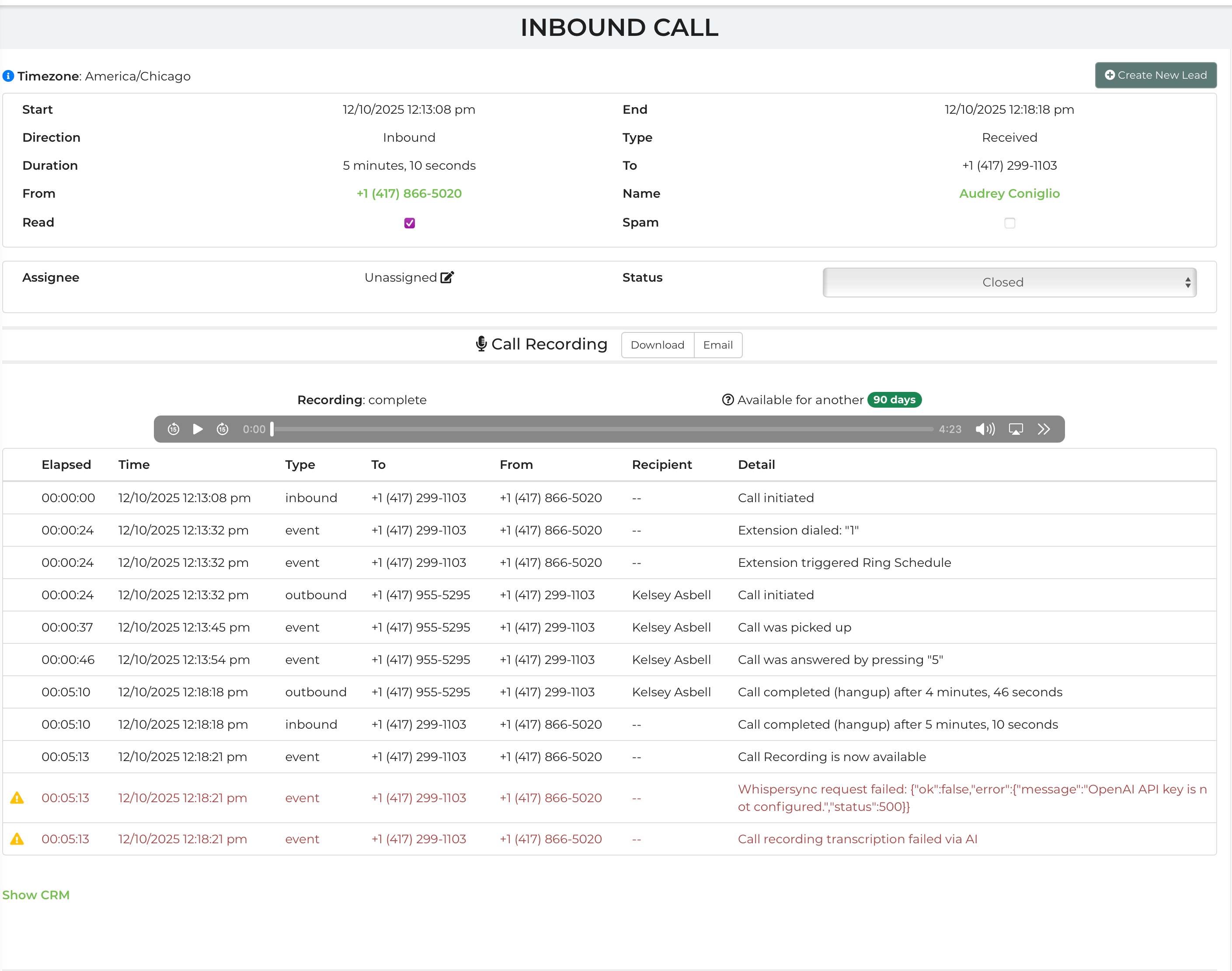Open the Audrey Coniglio contact link
1232x971 pixels.
[x=1009, y=193]
